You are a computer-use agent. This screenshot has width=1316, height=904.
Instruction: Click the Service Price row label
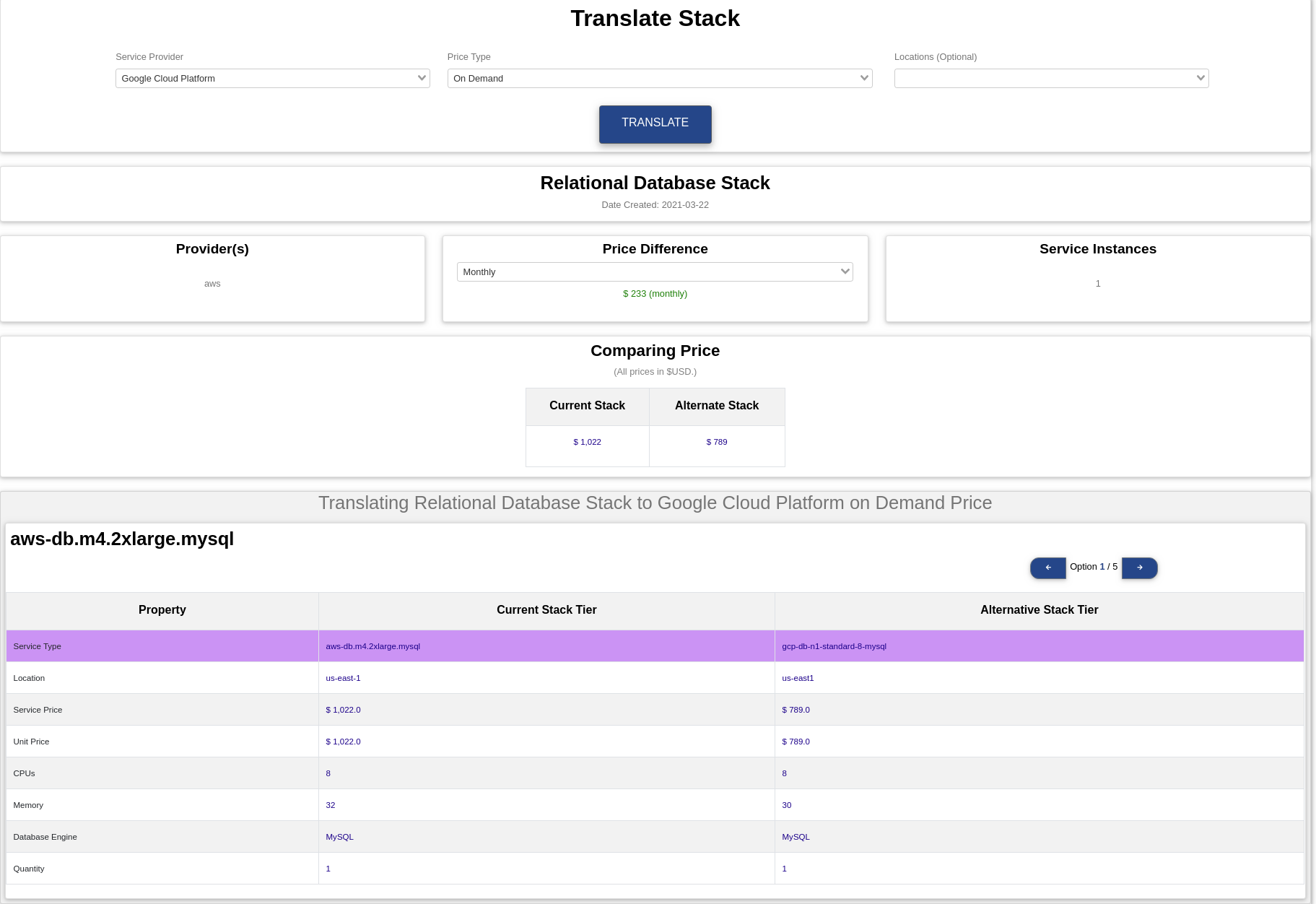[38, 710]
